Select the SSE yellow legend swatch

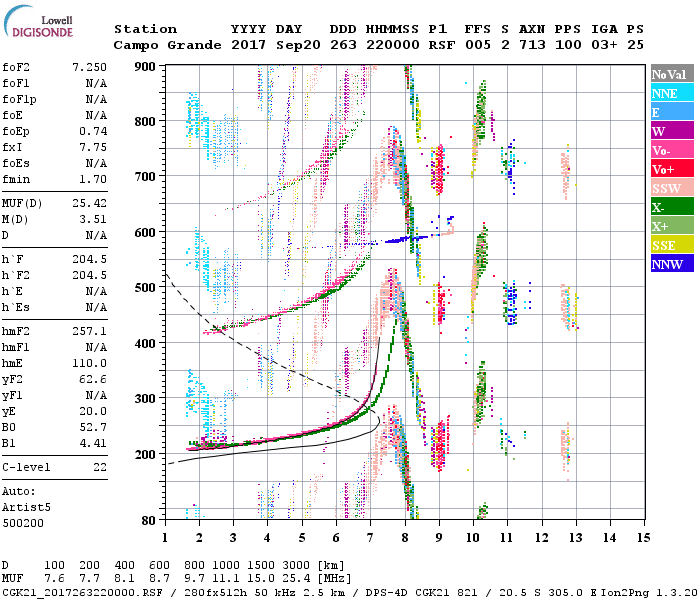pos(672,245)
